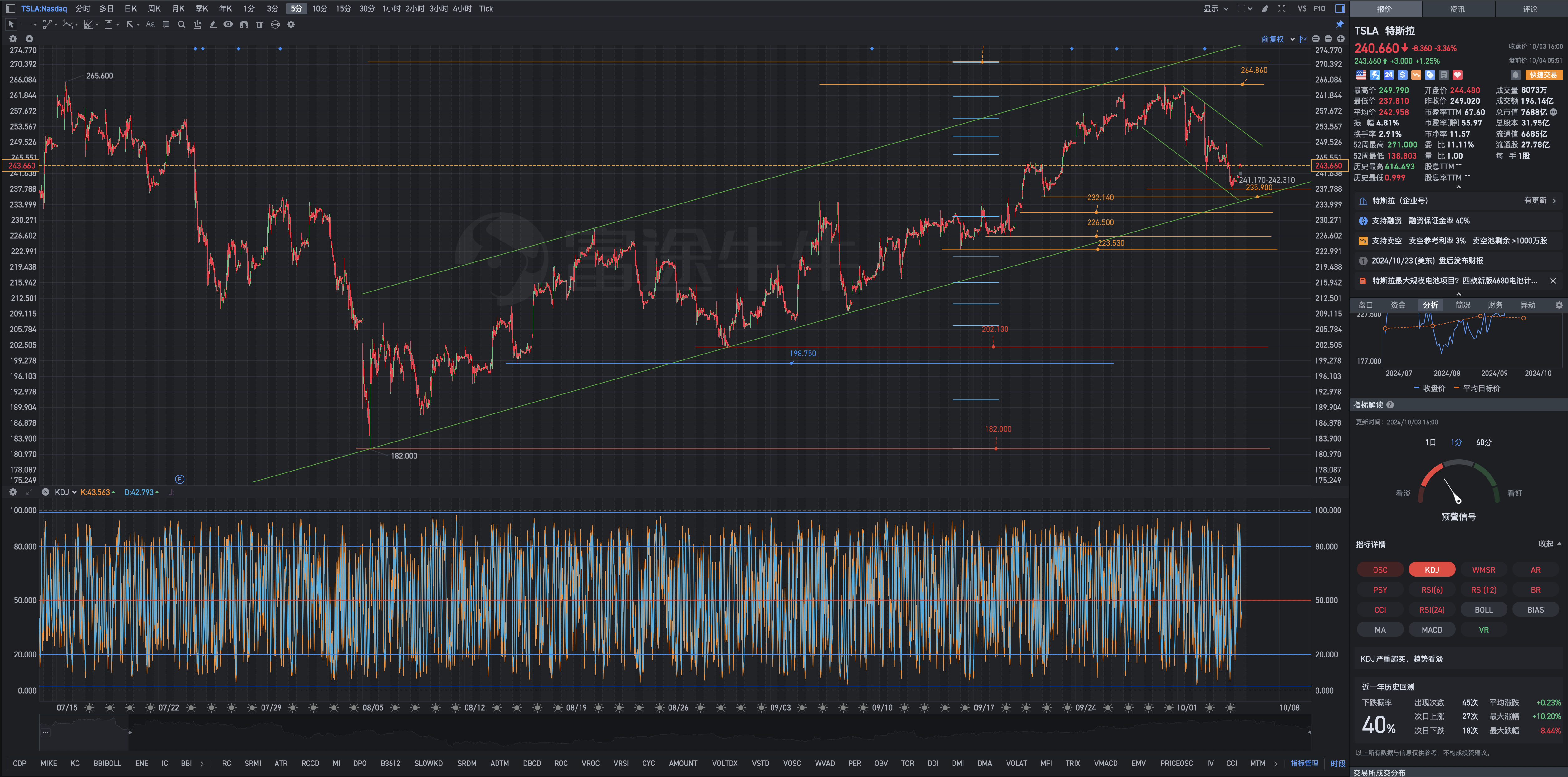Toggle the red heart watchlist icon
This screenshot has height=777, width=1568.
(x=1457, y=75)
